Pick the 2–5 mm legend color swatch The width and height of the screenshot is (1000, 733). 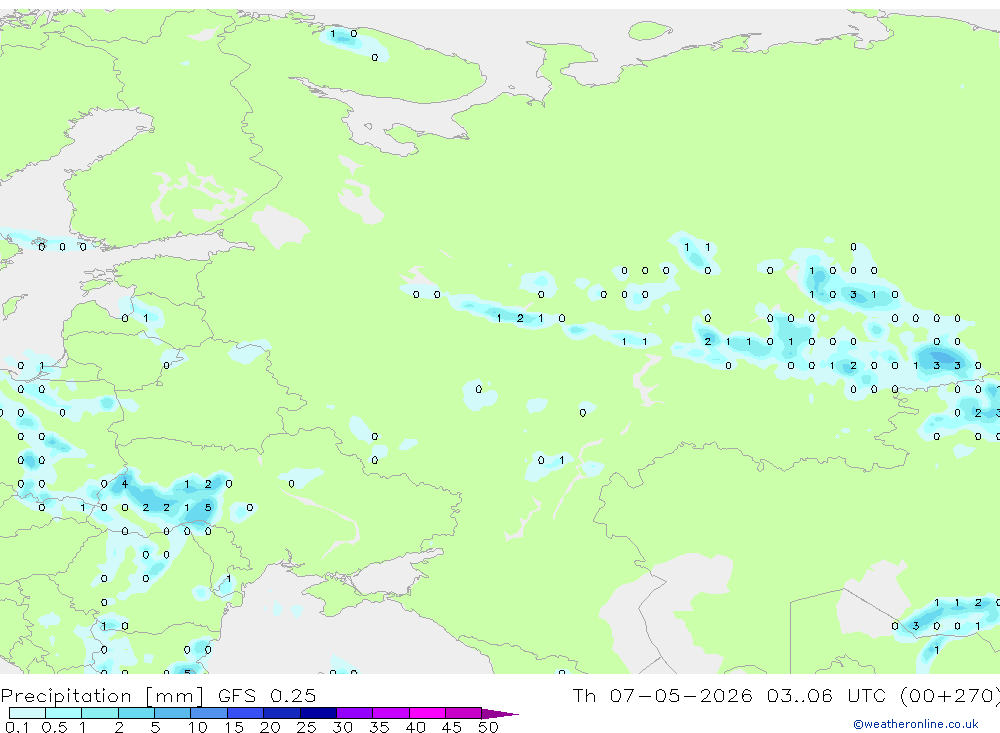tap(136, 713)
